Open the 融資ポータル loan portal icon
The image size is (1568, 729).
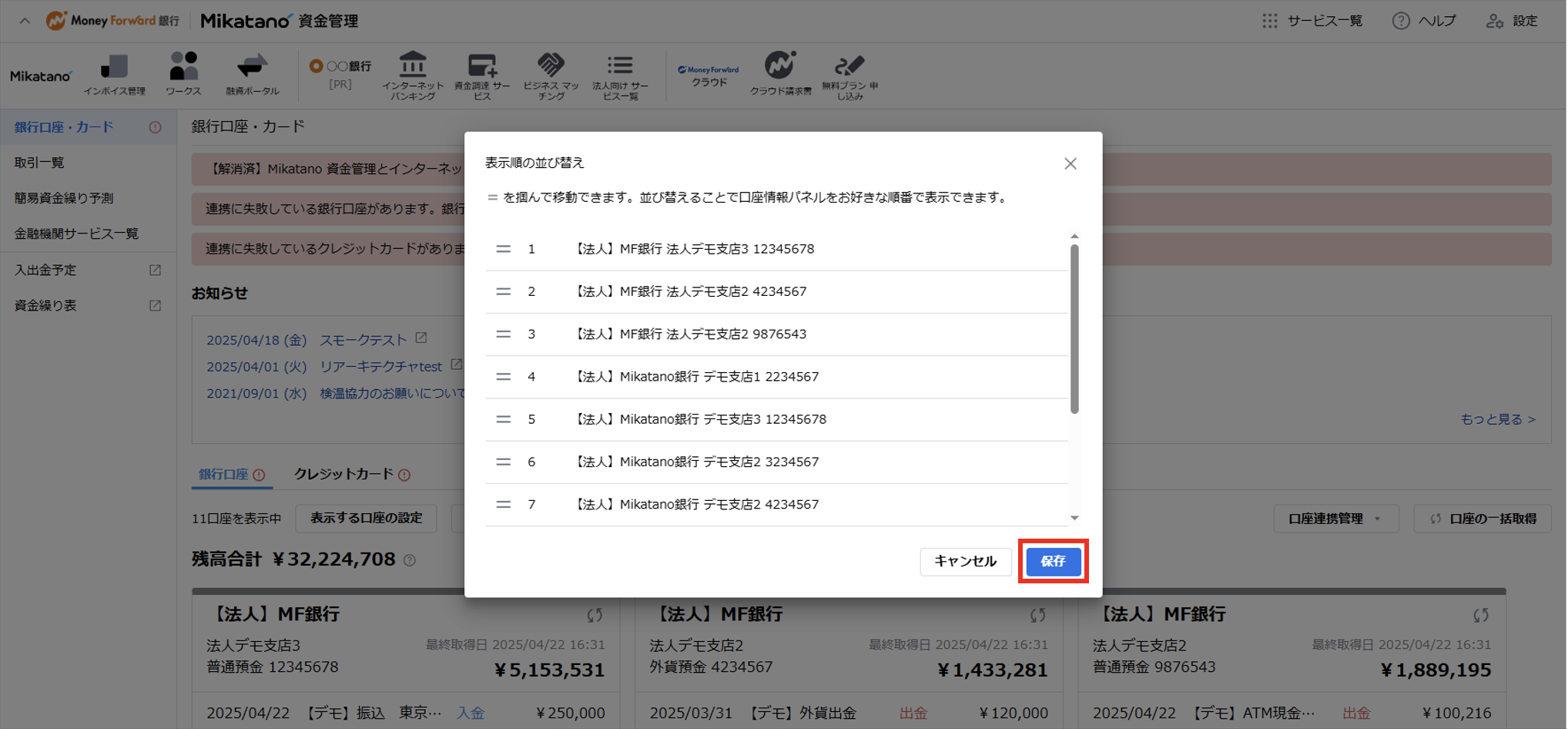[252, 75]
